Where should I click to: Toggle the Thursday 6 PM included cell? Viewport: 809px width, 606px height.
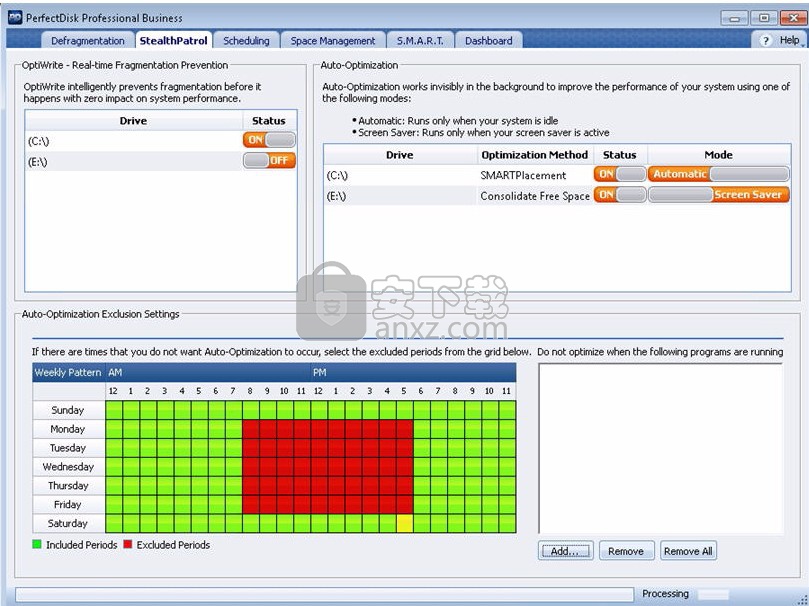(422, 486)
